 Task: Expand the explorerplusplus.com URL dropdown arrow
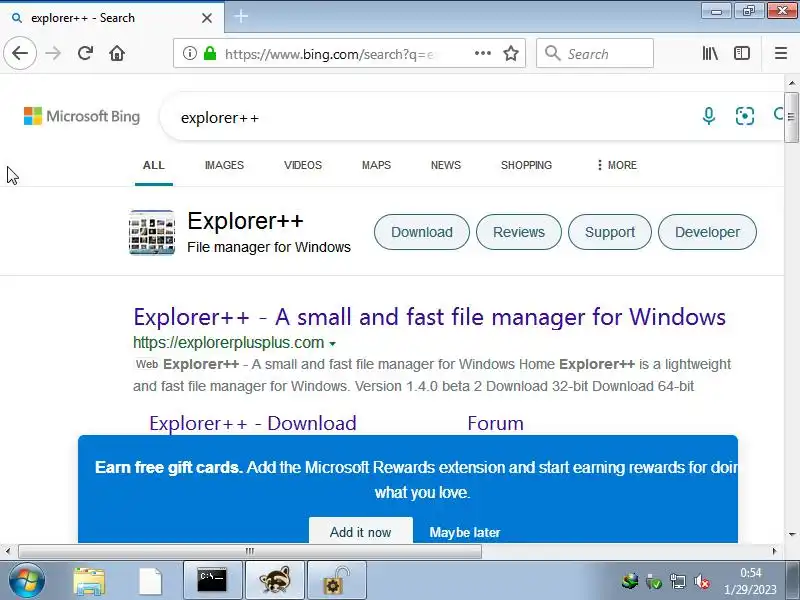pyautogui.click(x=333, y=344)
